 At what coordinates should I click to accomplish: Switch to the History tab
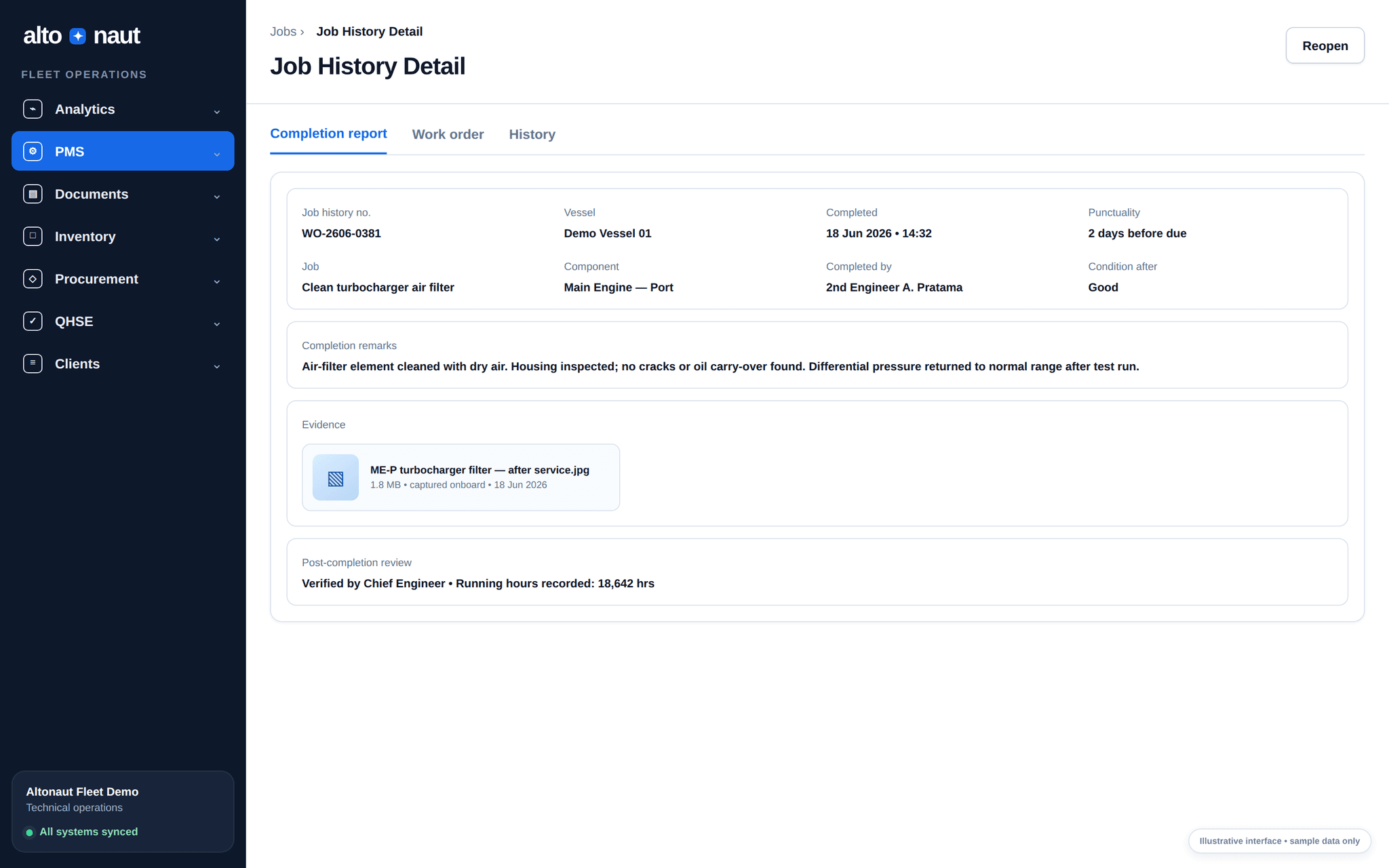(x=532, y=134)
